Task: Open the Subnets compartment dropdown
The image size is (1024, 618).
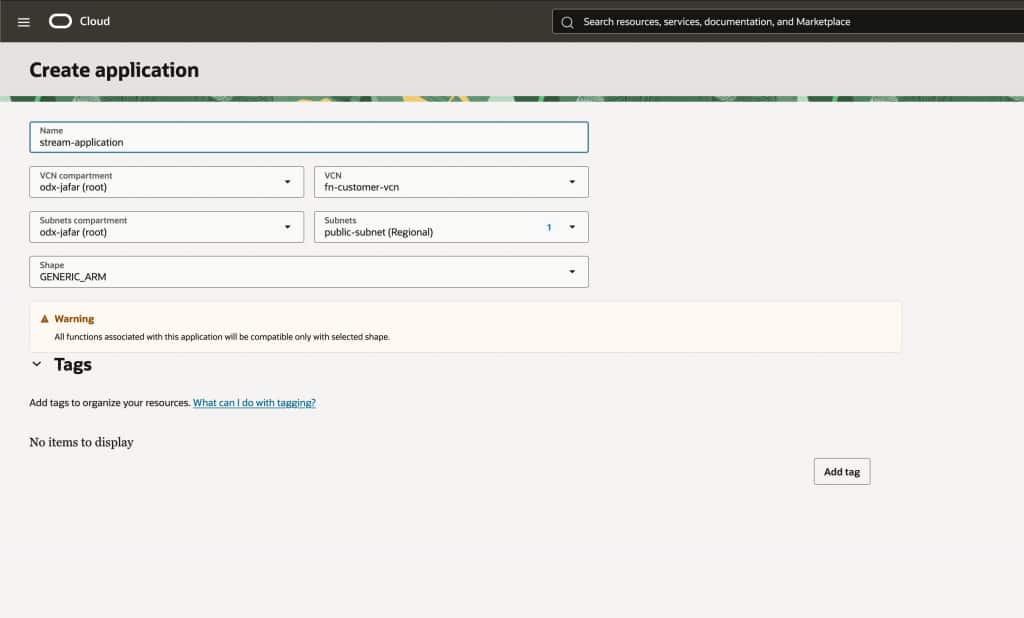Action: click(x=167, y=227)
